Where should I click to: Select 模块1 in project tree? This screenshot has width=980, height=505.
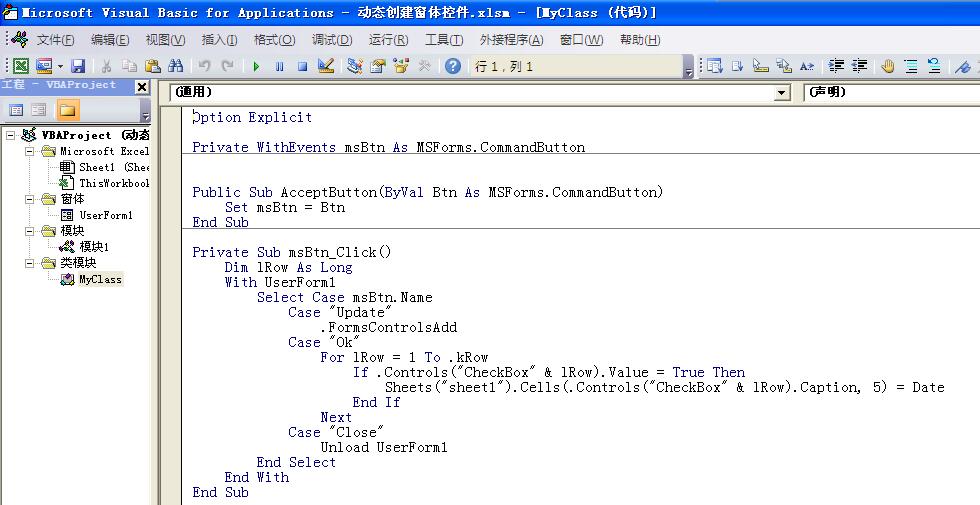[x=94, y=247]
